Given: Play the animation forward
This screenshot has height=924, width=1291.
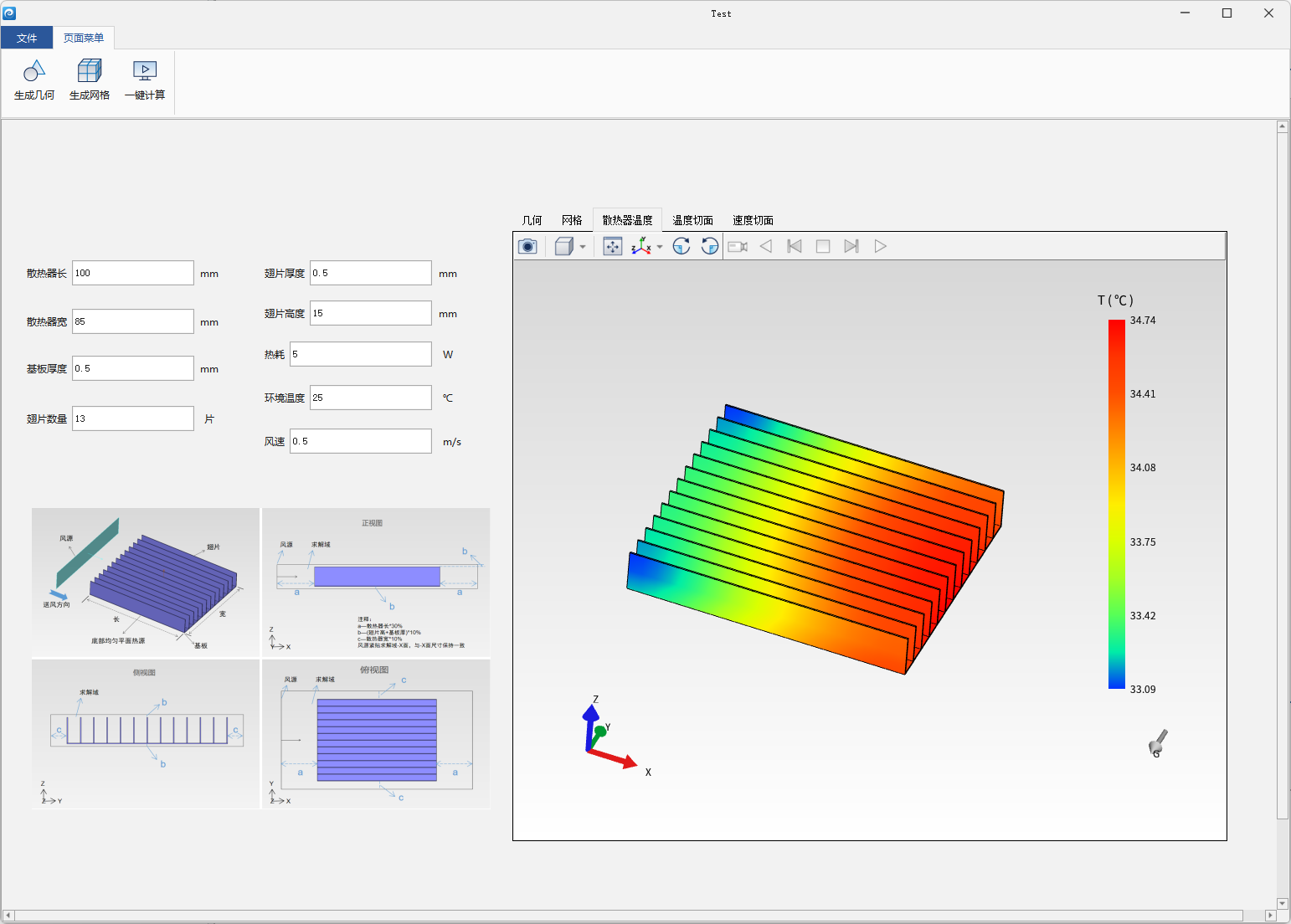Looking at the screenshot, I should (880, 246).
